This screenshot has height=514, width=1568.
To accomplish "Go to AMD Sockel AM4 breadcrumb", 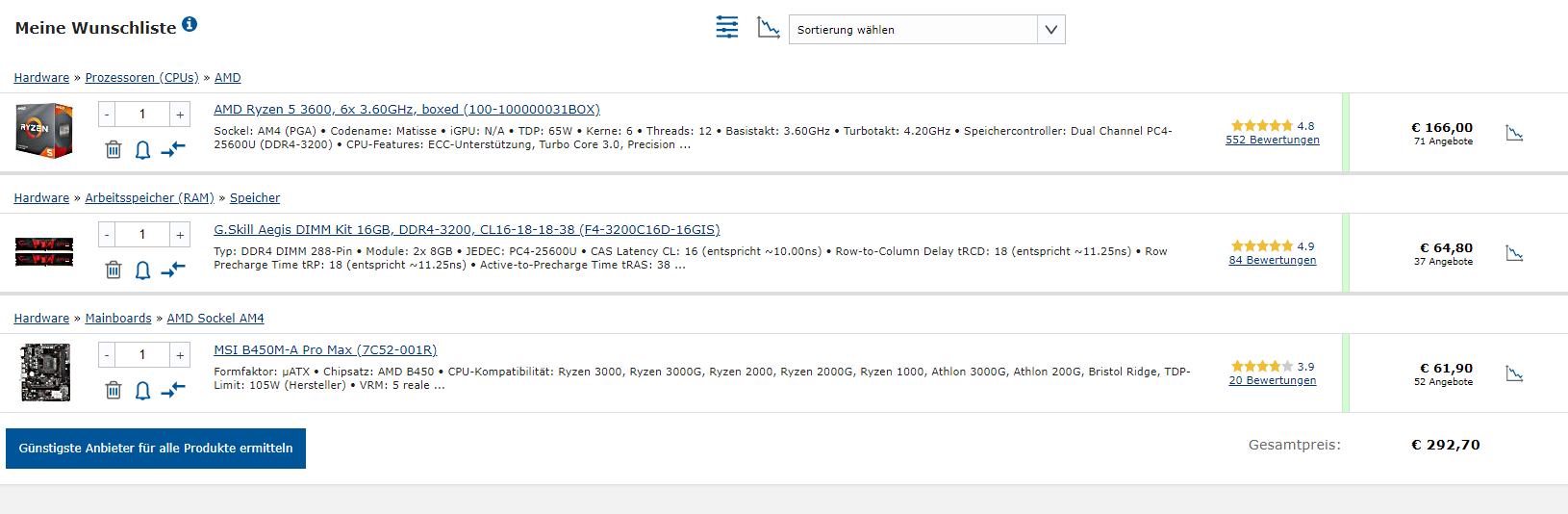I will pyautogui.click(x=215, y=319).
